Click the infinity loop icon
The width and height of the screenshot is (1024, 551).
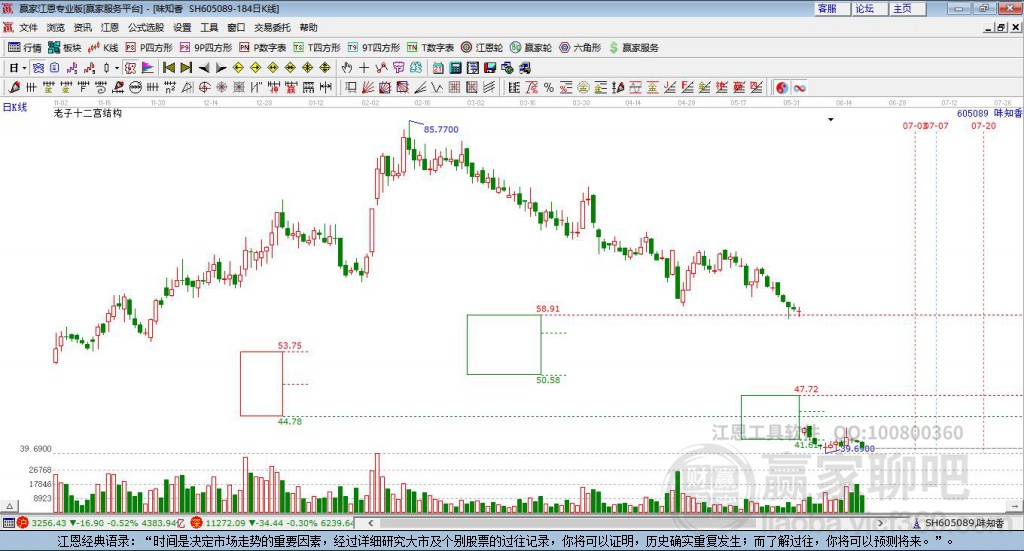(799, 87)
